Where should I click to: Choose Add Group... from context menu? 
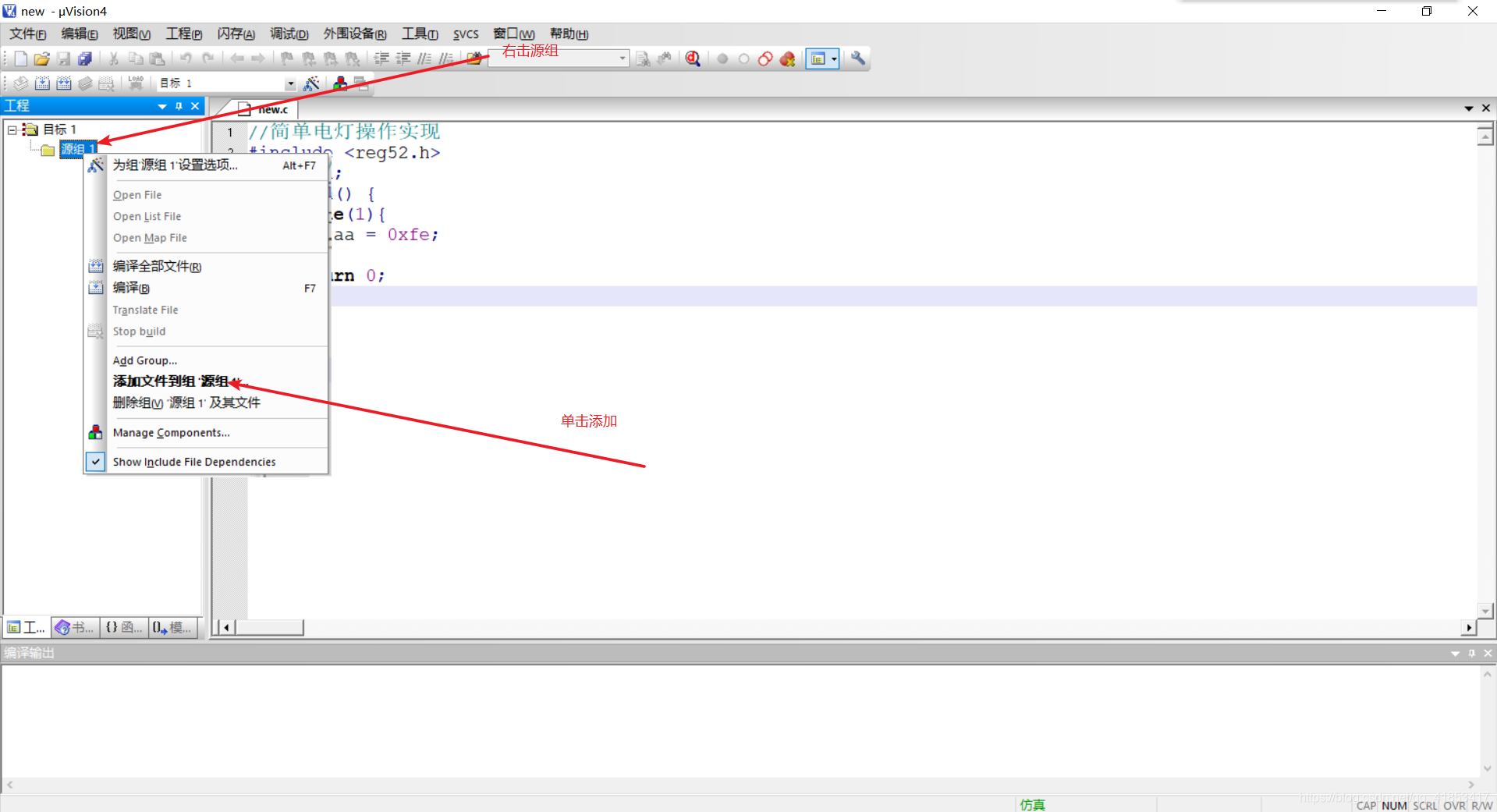(x=206, y=360)
